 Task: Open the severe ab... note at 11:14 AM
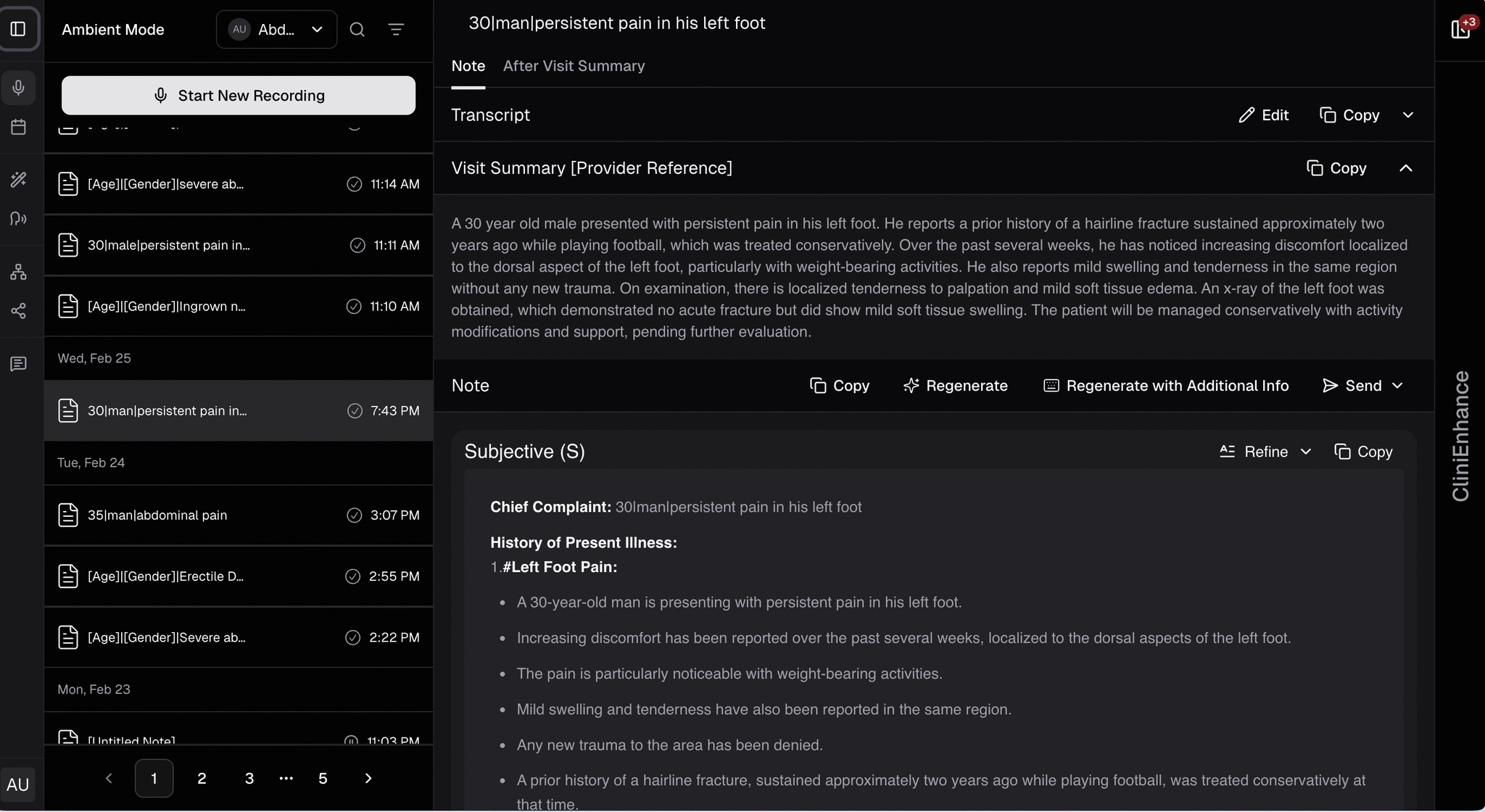click(x=239, y=184)
